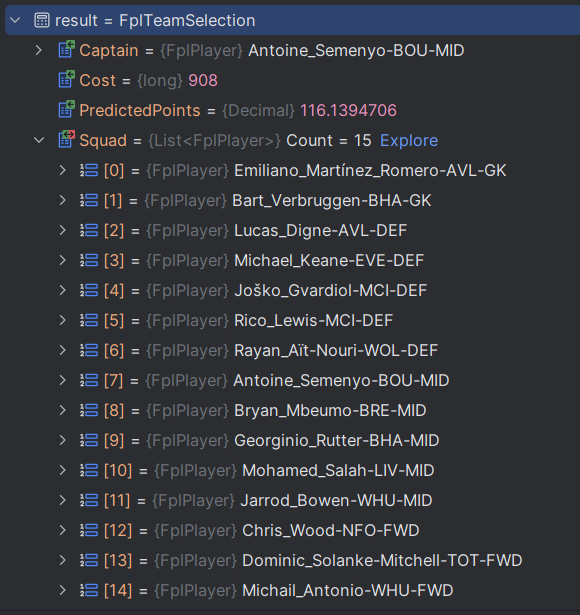Screen dimensions: 580x615
Task: Expand squad item [5] Rico Lewis
Action: tap(62, 320)
